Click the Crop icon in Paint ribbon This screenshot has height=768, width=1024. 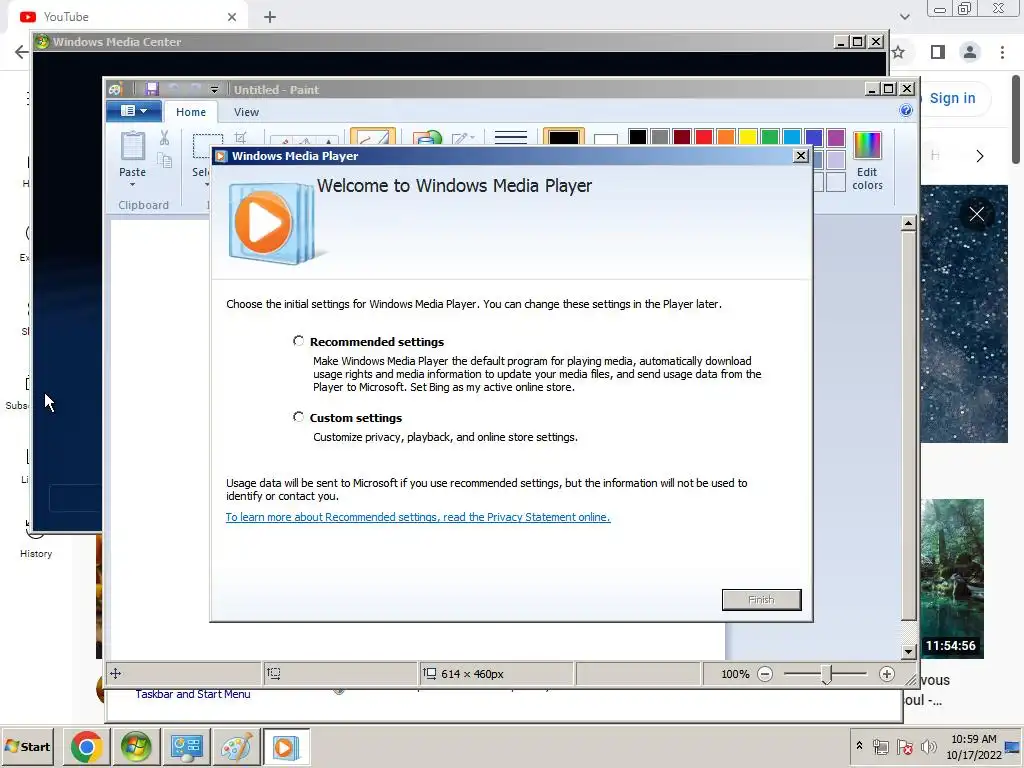[x=241, y=138]
